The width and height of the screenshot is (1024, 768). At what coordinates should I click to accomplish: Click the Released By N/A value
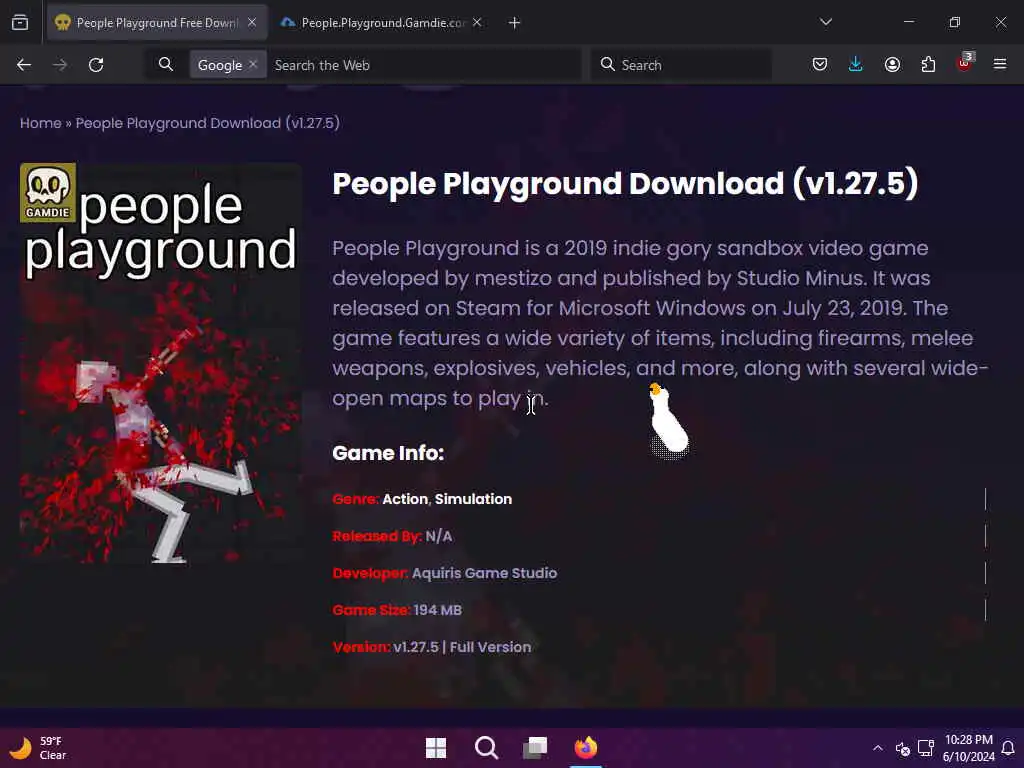[x=439, y=536]
